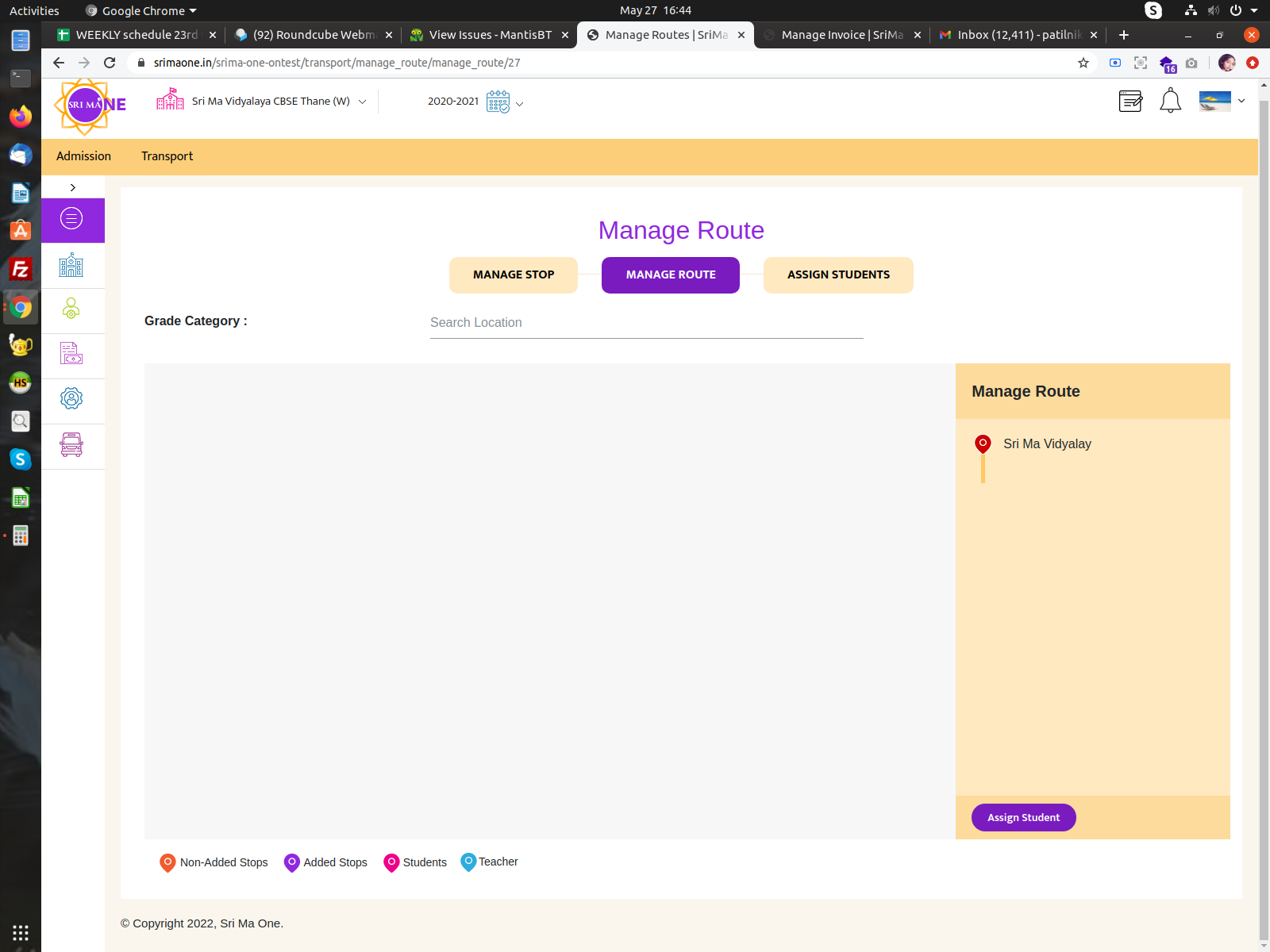Open a new browser tab

point(1124,35)
